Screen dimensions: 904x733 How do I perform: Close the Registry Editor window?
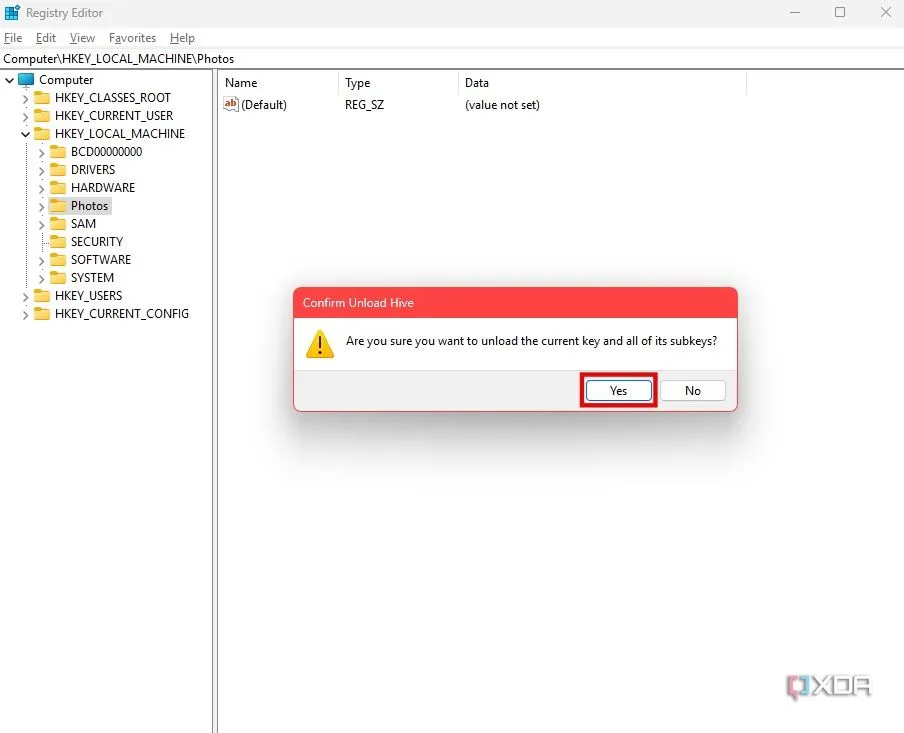pyautogui.click(x=886, y=12)
